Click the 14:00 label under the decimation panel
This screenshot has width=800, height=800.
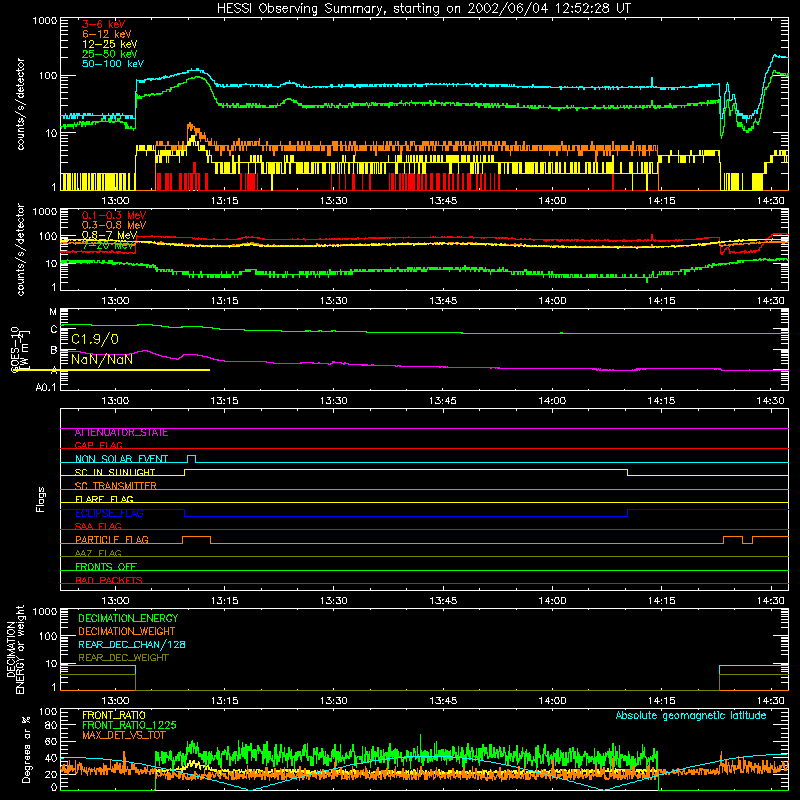tap(552, 701)
